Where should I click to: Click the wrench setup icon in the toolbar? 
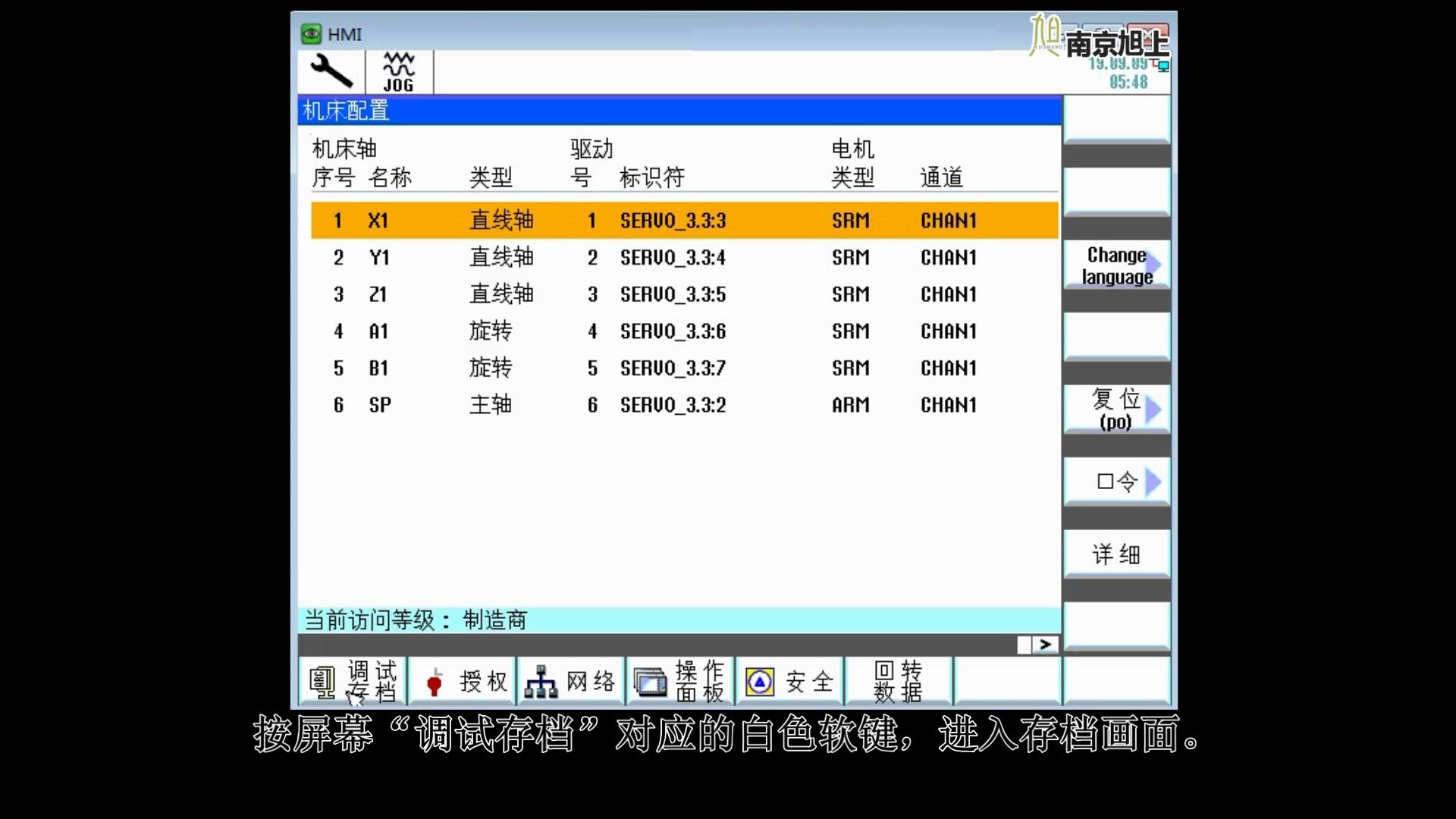331,71
